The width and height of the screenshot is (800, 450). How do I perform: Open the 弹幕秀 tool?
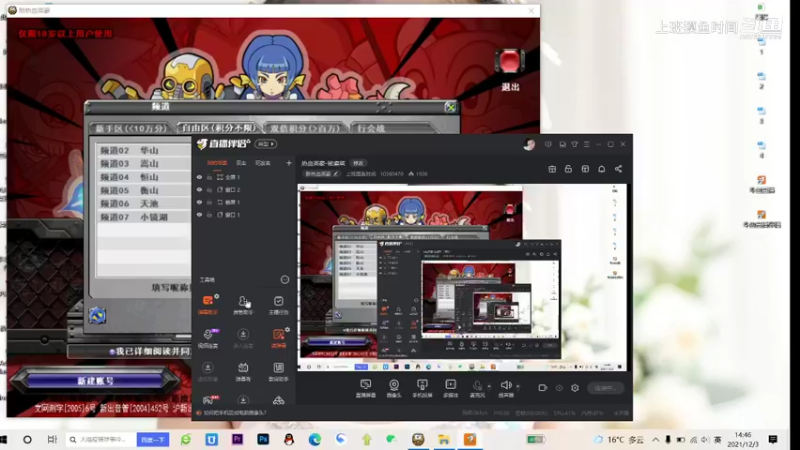(243, 371)
